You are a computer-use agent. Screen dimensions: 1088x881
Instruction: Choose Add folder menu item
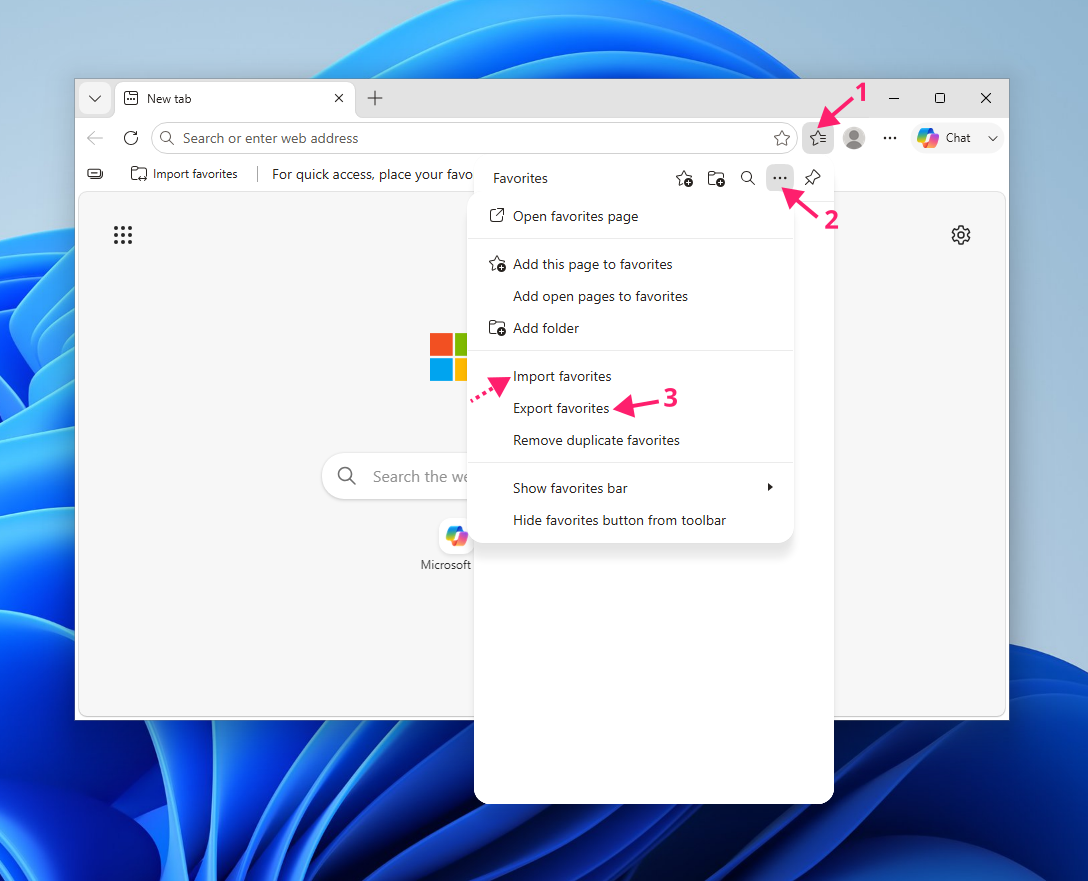[630, 328]
